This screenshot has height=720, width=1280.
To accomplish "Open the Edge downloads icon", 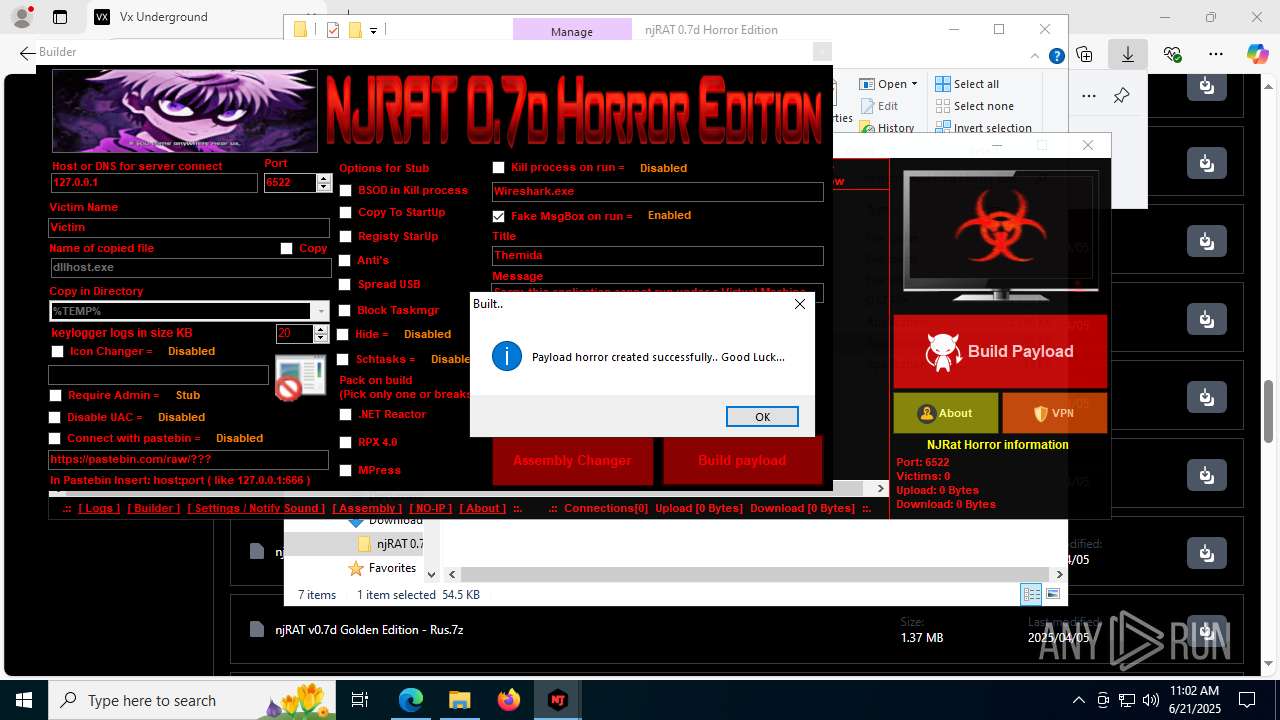I will (1128, 54).
